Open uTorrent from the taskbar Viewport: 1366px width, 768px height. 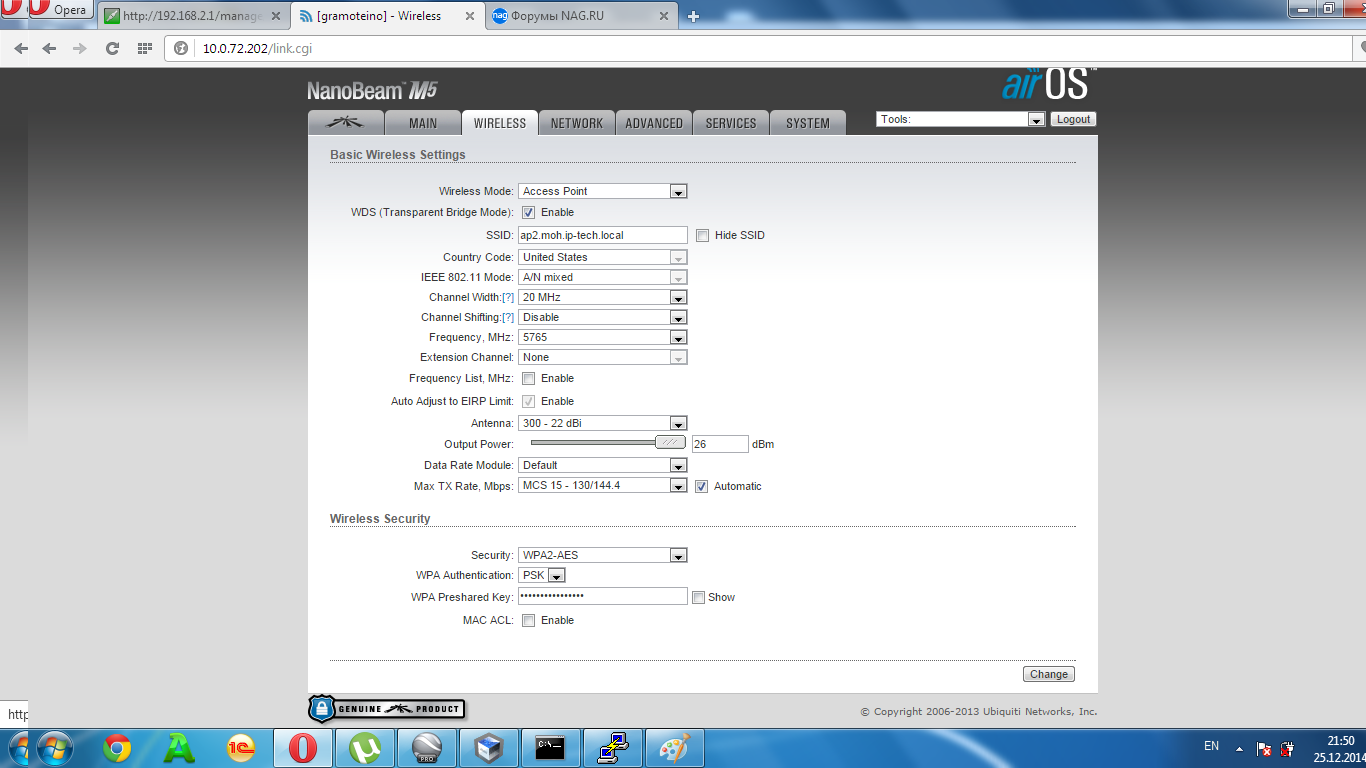(x=365, y=748)
